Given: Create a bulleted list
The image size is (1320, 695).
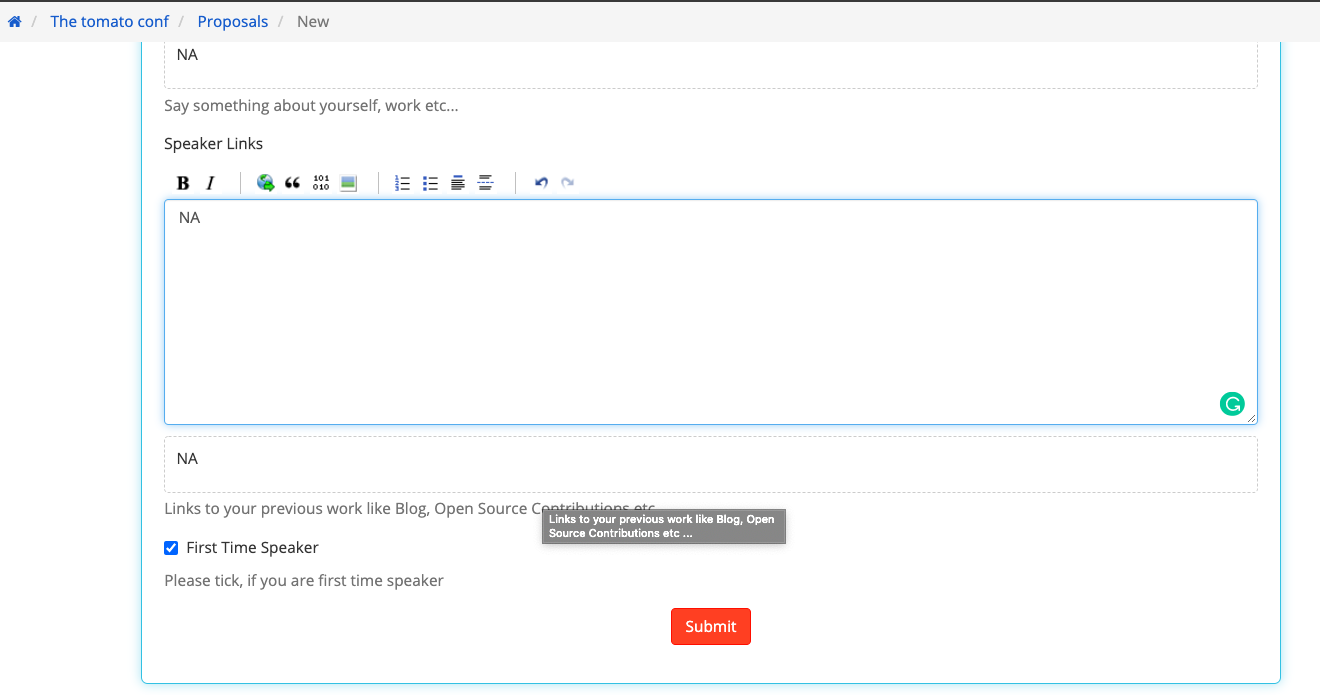Looking at the screenshot, I should pyautogui.click(x=431, y=183).
